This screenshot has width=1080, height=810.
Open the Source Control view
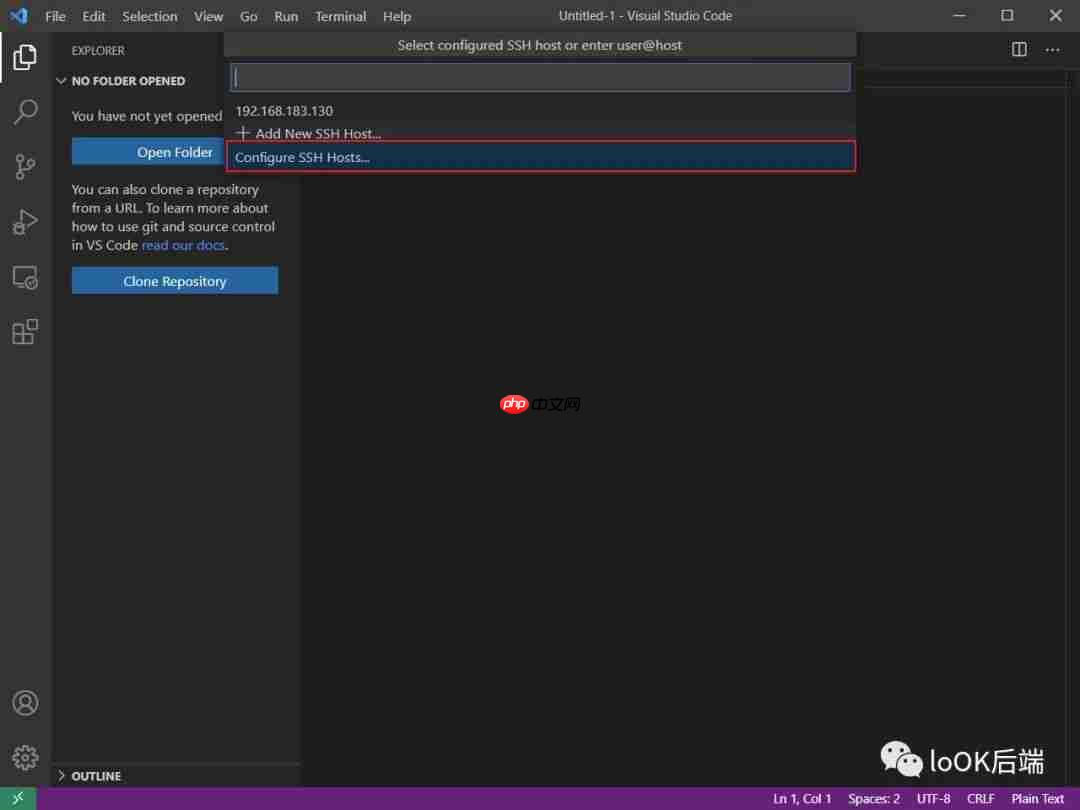pyautogui.click(x=24, y=167)
